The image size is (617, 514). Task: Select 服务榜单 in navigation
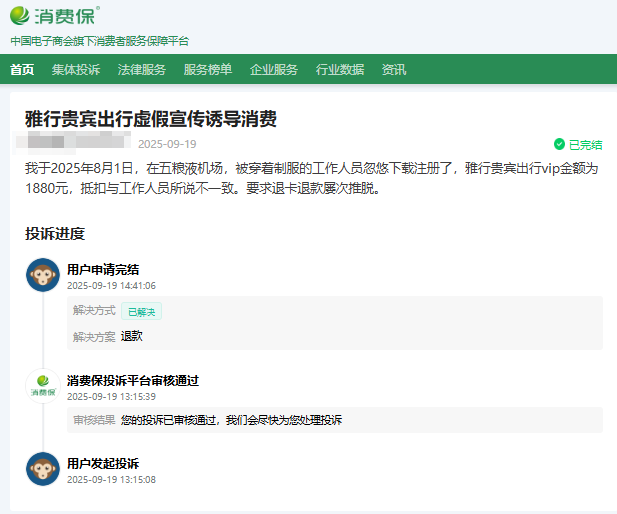point(208,70)
